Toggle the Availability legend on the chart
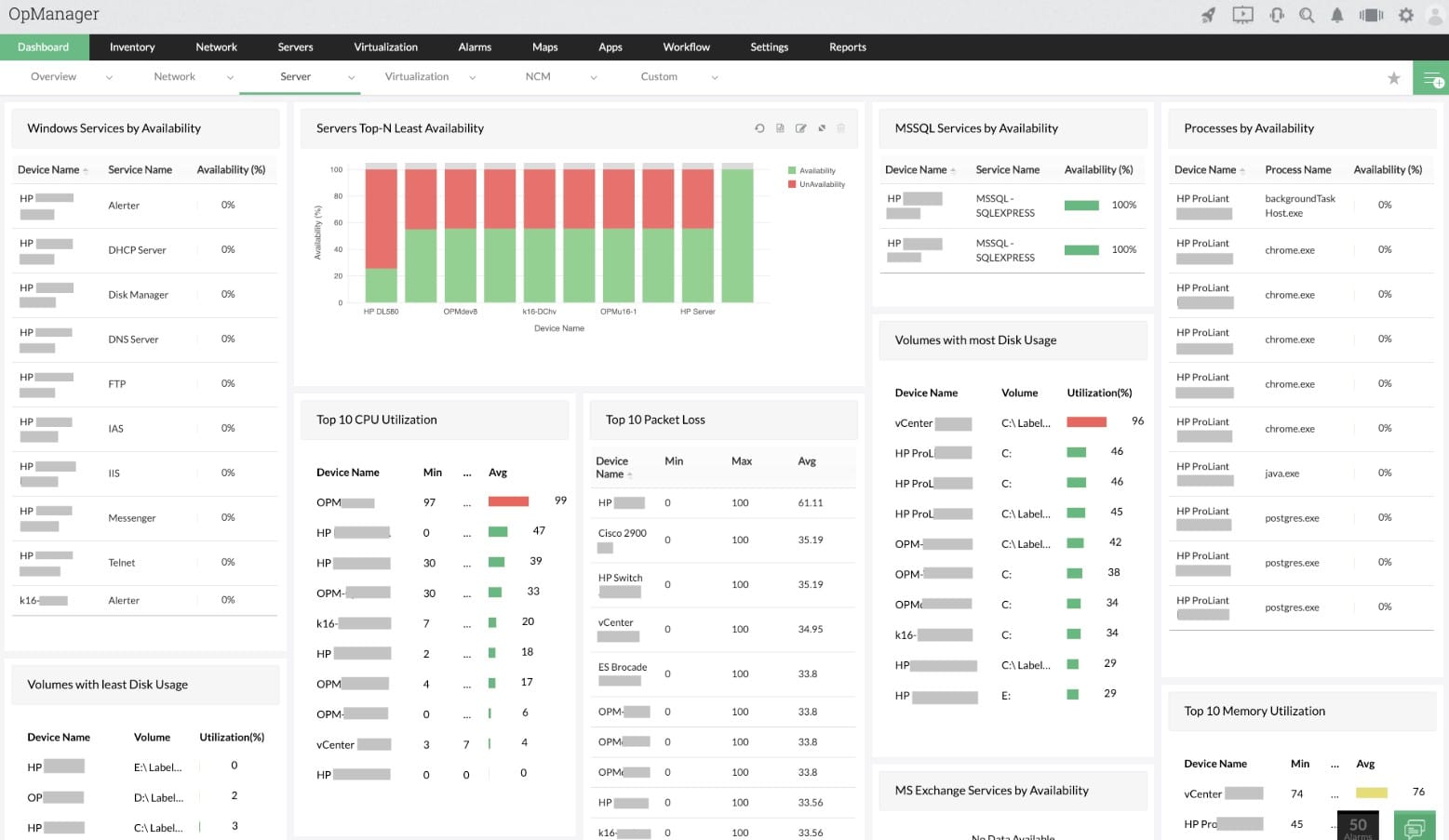The image size is (1449, 840). point(814,170)
